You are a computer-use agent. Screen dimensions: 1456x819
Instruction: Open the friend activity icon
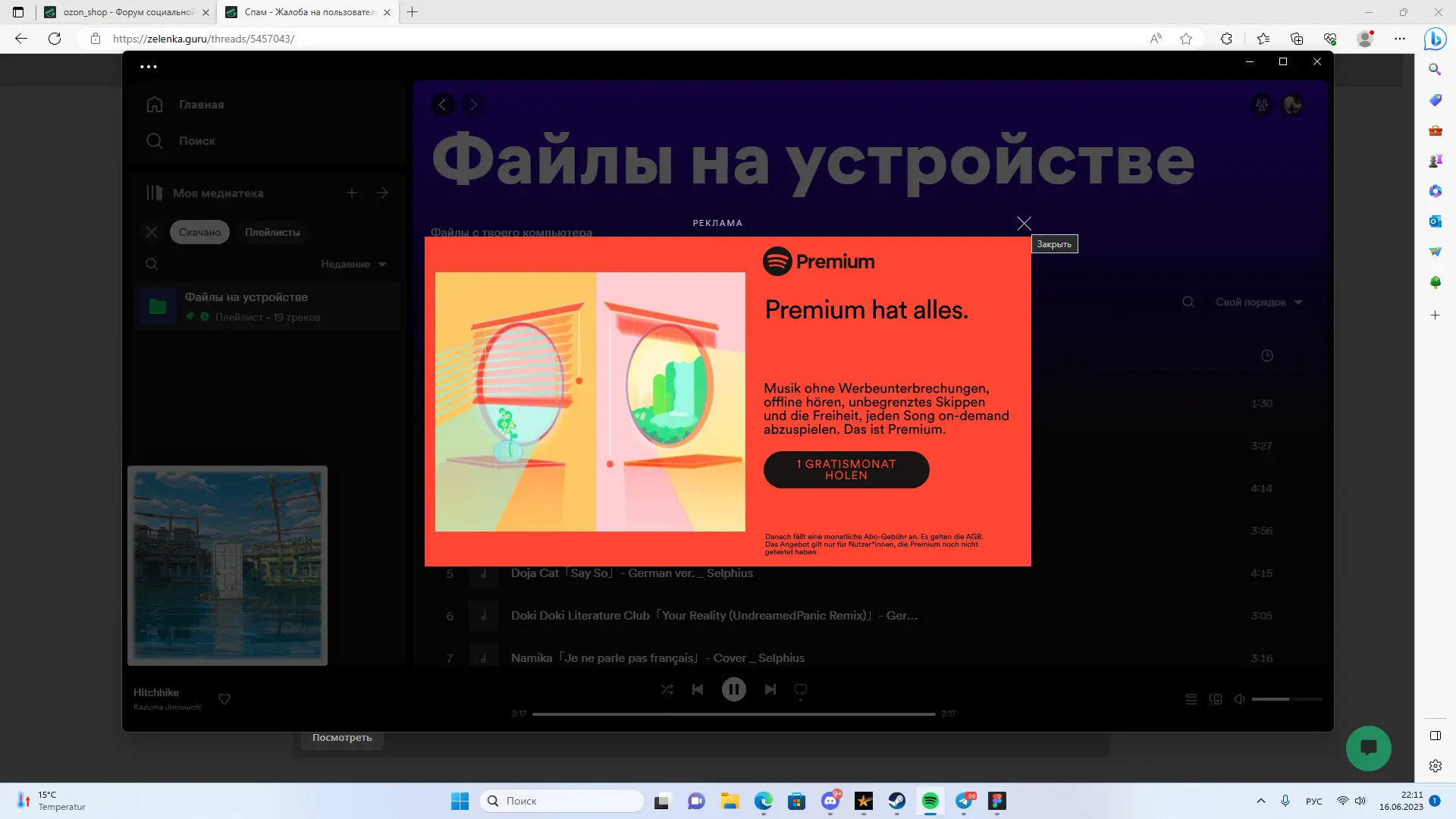point(1262,105)
